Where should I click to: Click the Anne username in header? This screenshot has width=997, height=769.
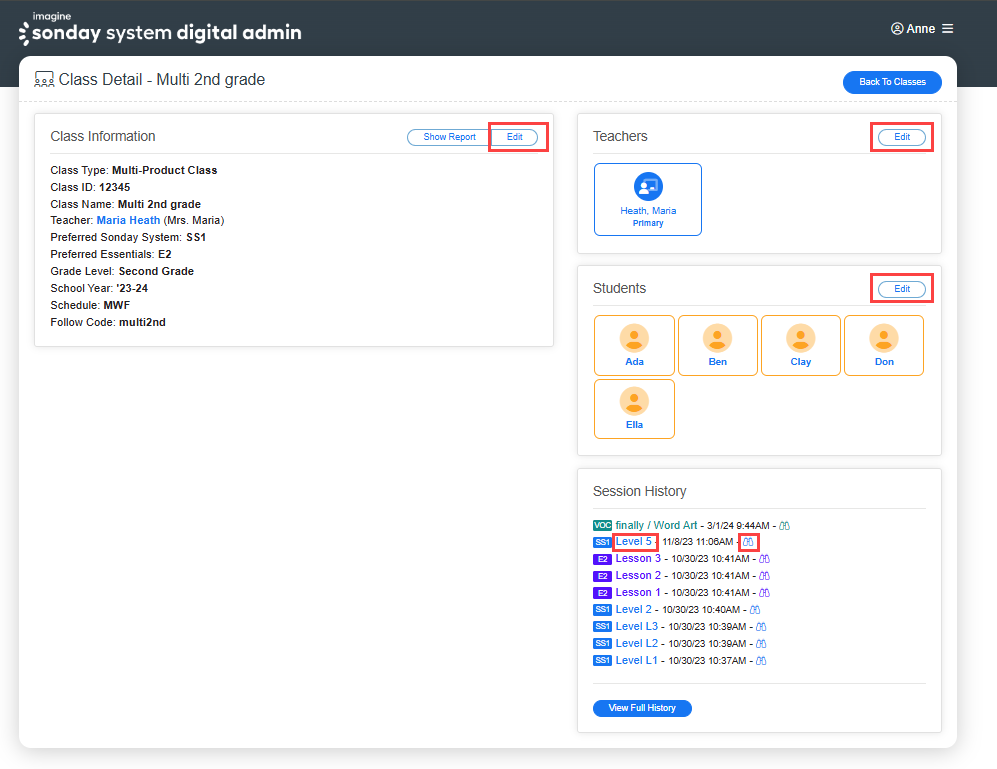point(921,29)
